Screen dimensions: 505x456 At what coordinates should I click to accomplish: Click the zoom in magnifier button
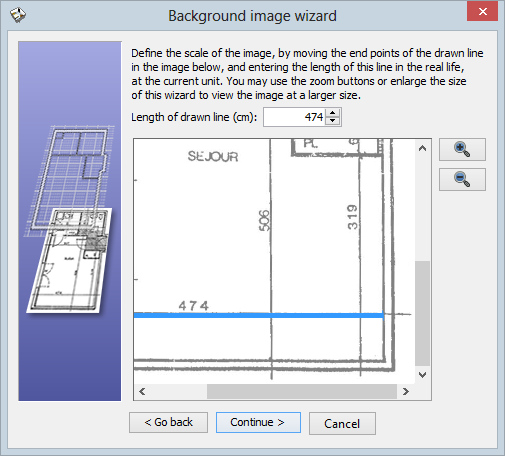(462, 149)
